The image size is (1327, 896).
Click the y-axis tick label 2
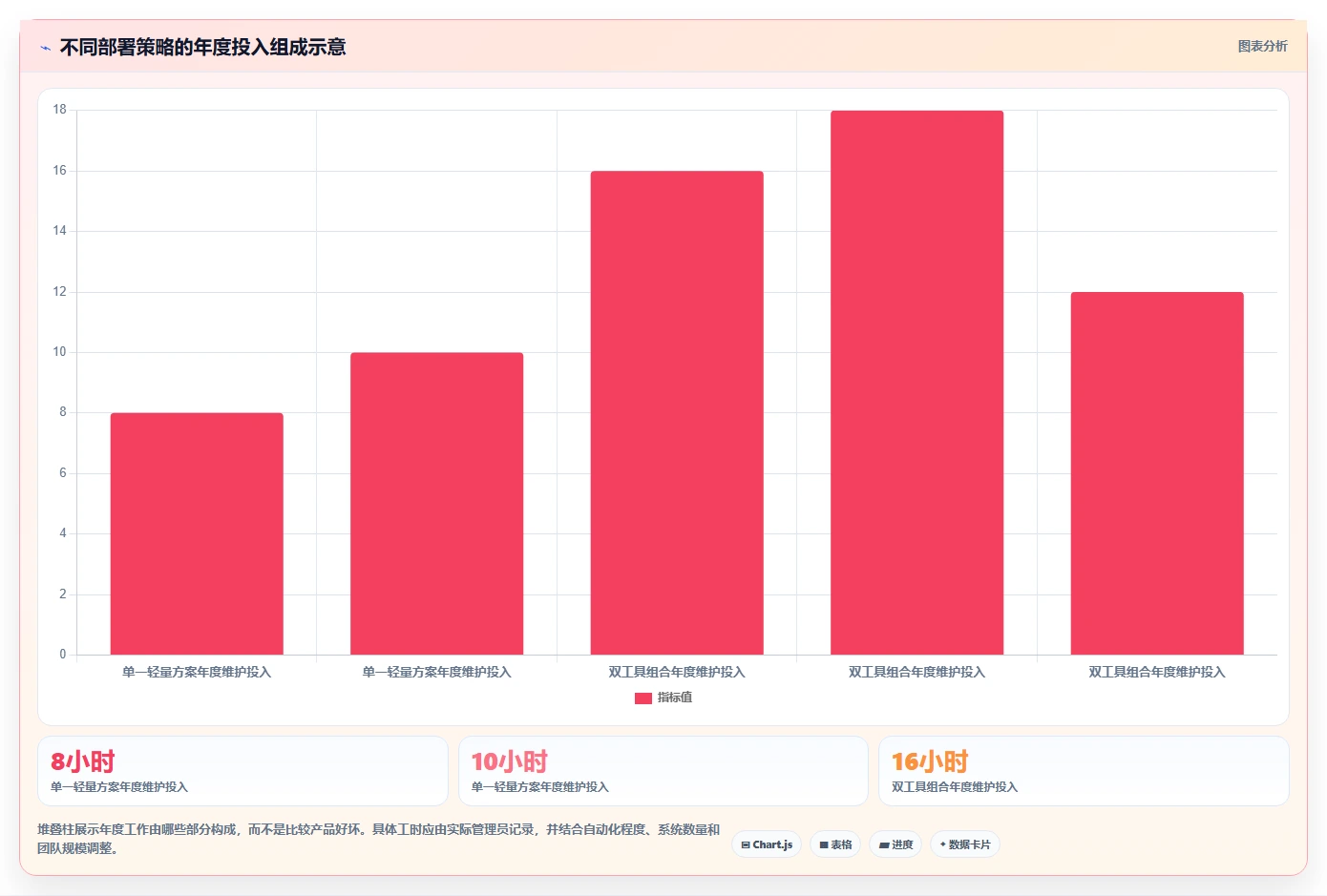tap(63, 594)
